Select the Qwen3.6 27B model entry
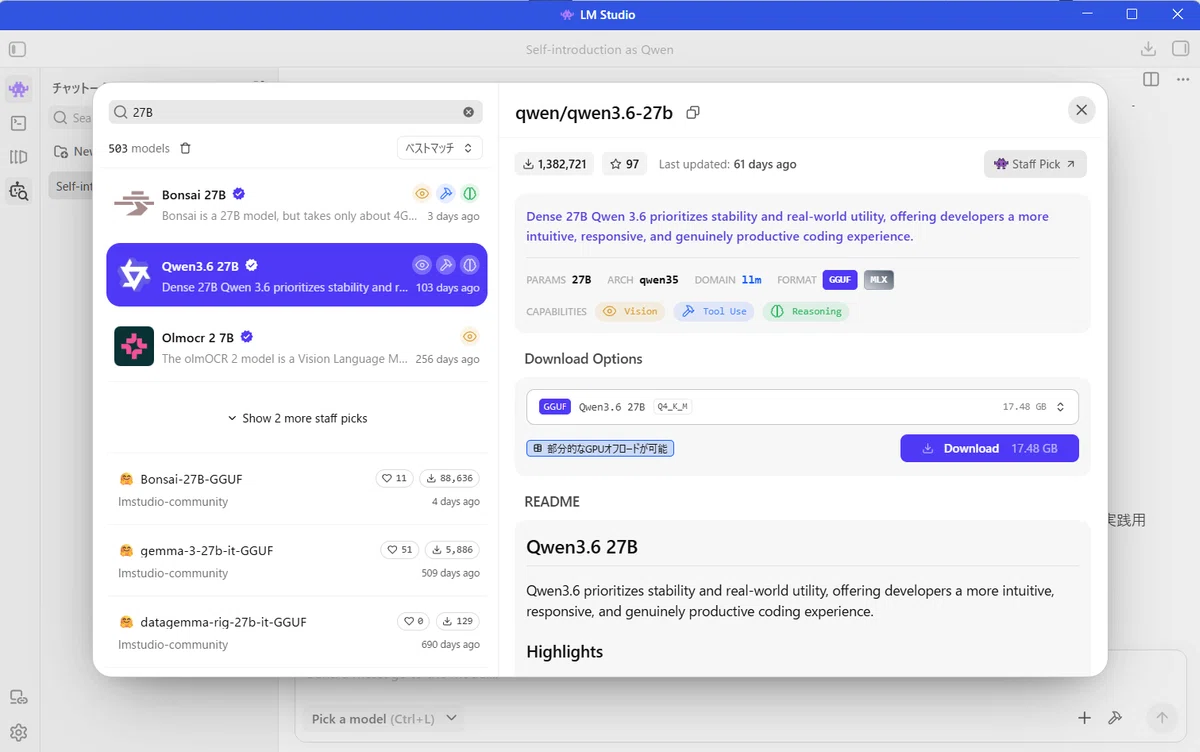The image size is (1200, 752). pos(297,275)
